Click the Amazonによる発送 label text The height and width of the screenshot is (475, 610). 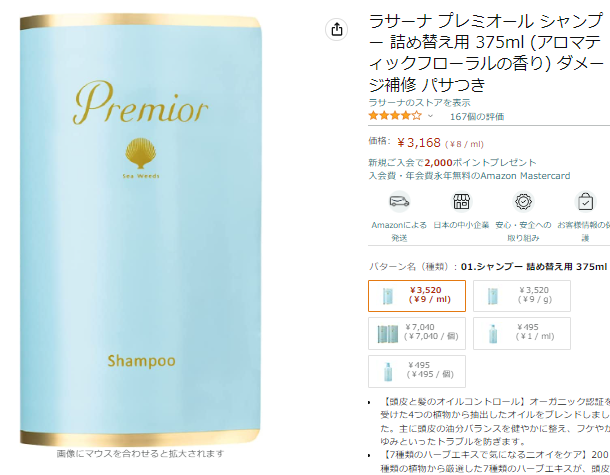click(399, 231)
